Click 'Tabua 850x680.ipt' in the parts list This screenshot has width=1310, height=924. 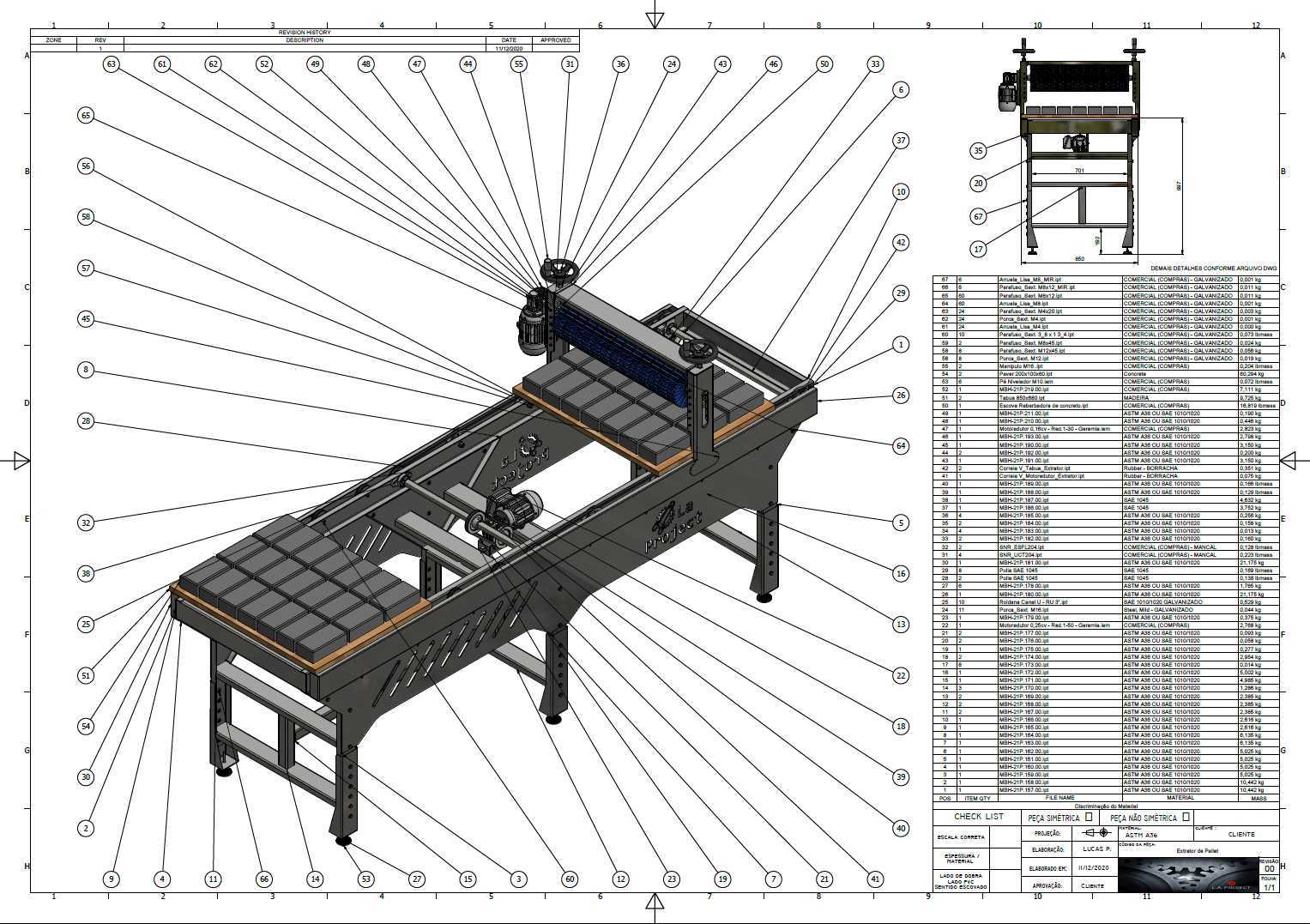pyautogui.click(x=1021, y=397)
